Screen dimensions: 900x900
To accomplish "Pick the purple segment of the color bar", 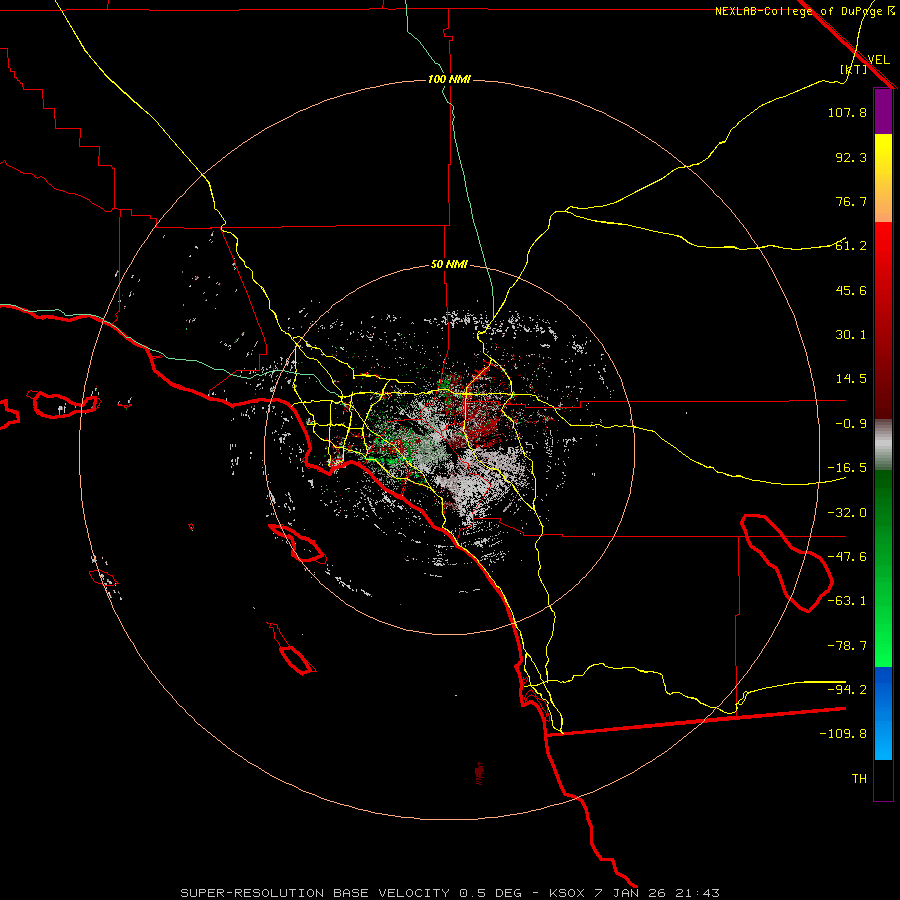I will coord(883,111).
